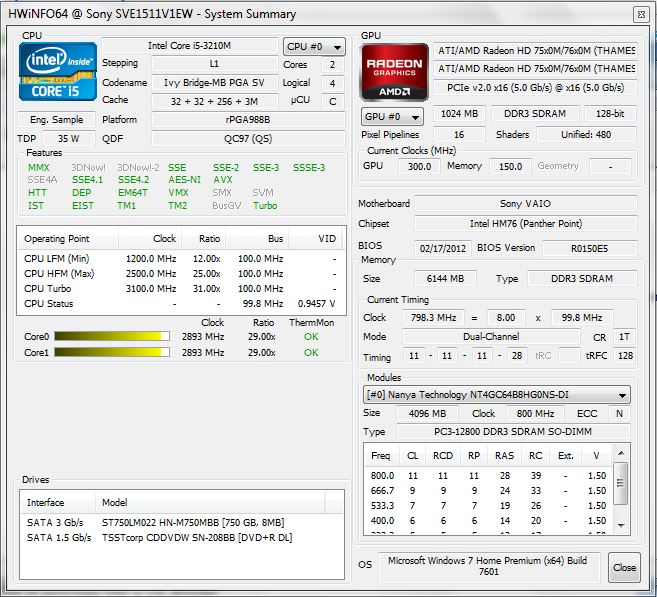Click the 800.0 frequency row in module table
Viewport: 657px width, 597px height.
488,476
